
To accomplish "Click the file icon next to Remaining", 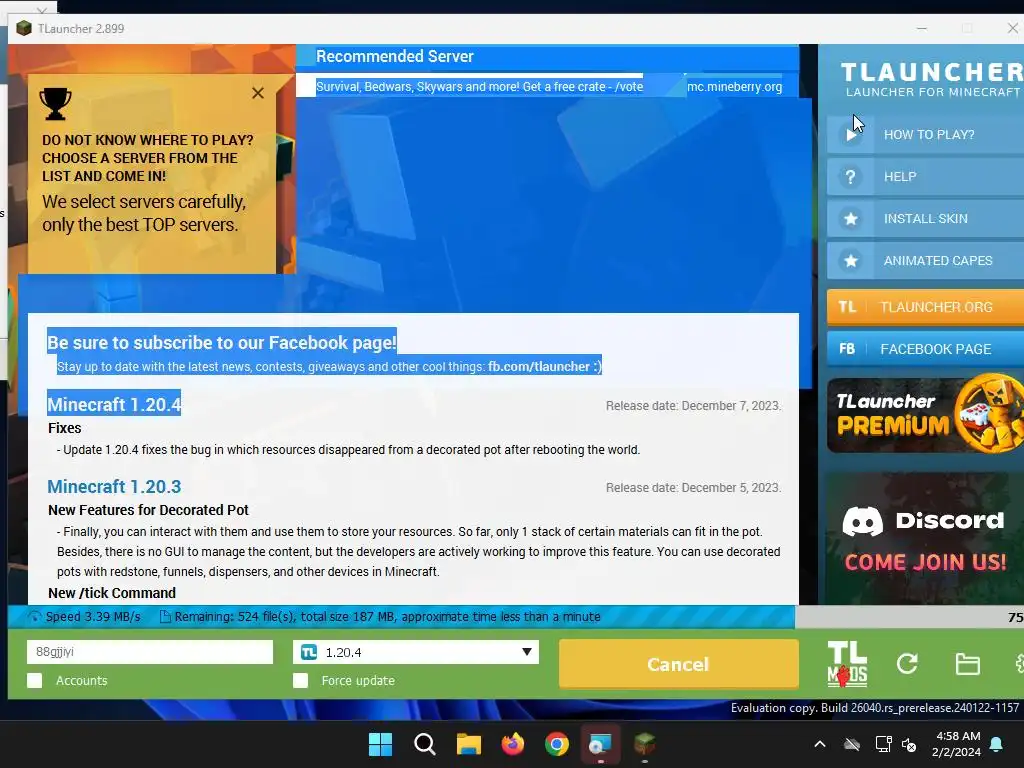I will point(165,616).
